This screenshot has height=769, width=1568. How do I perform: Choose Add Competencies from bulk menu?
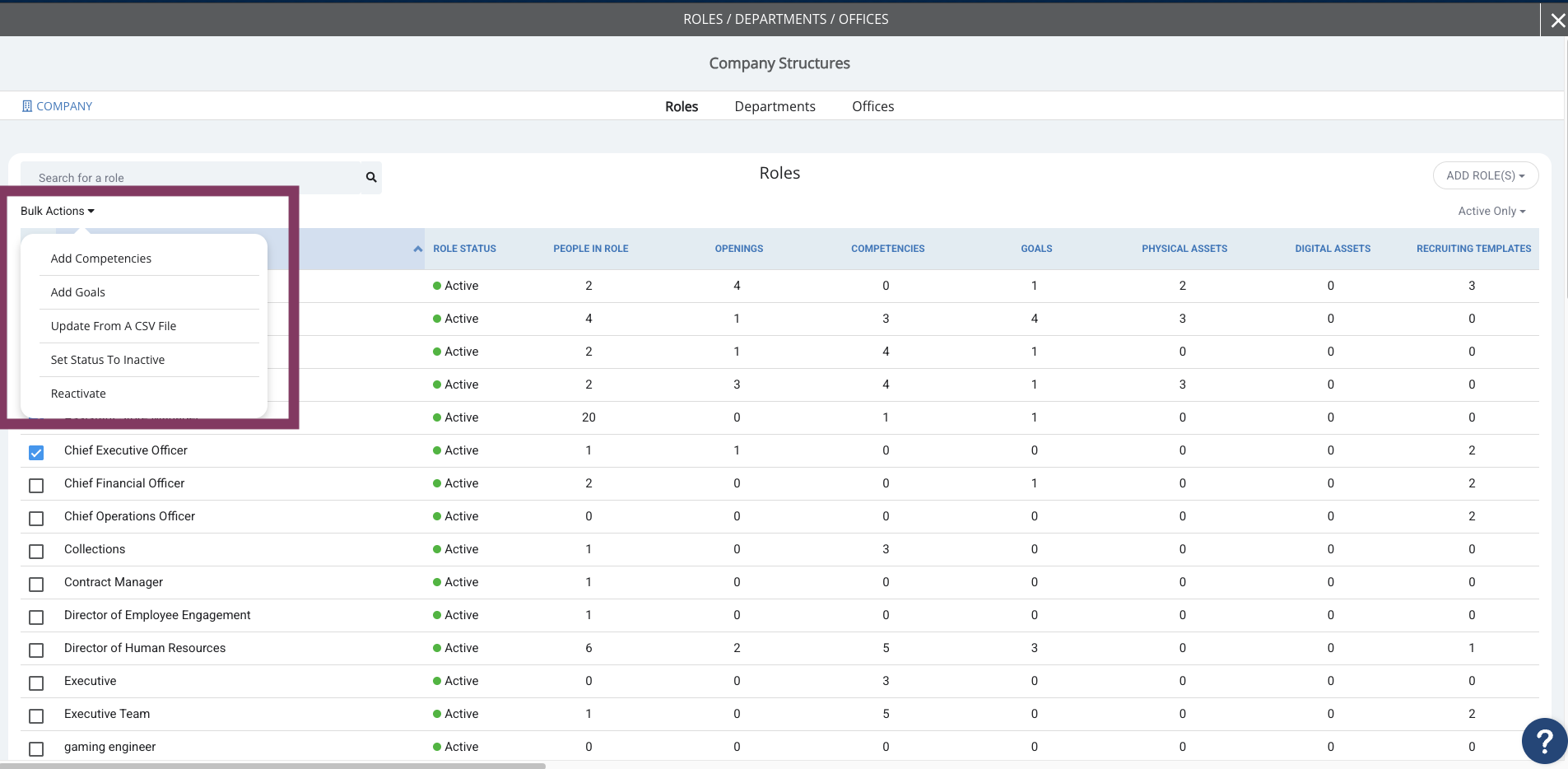(101, 259)
